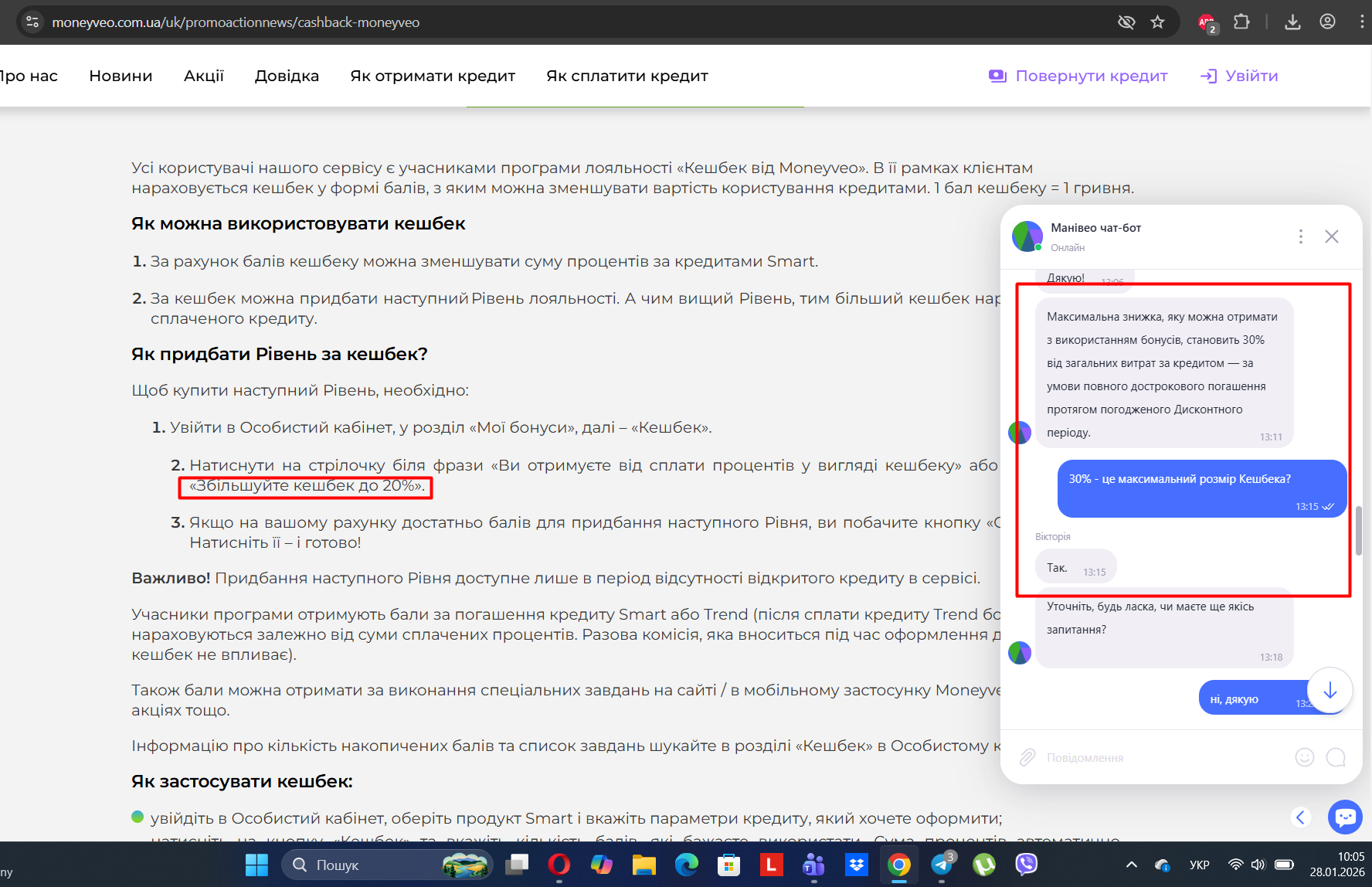
Task: Click the 'Так.' reply from Вікторія
Action: pos(1076,568)
